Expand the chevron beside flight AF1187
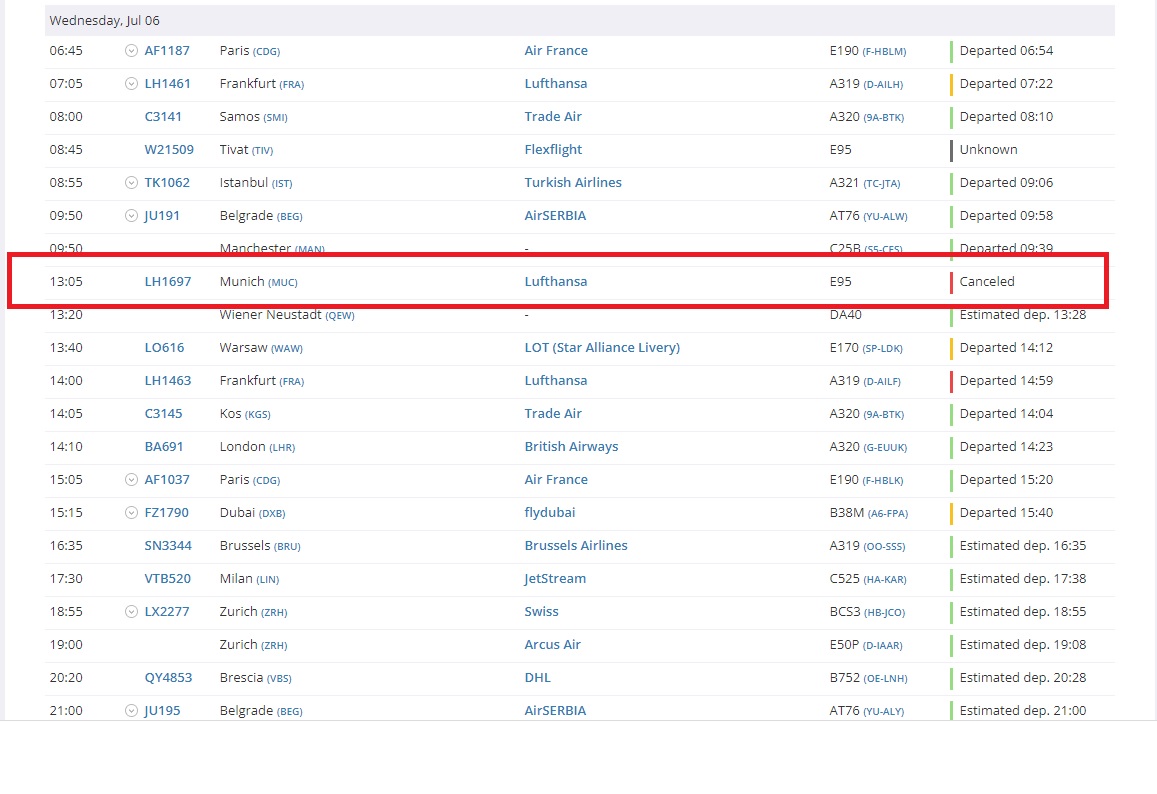The width and height of the screenshot is (1157, 794). [x=131, y=51]
